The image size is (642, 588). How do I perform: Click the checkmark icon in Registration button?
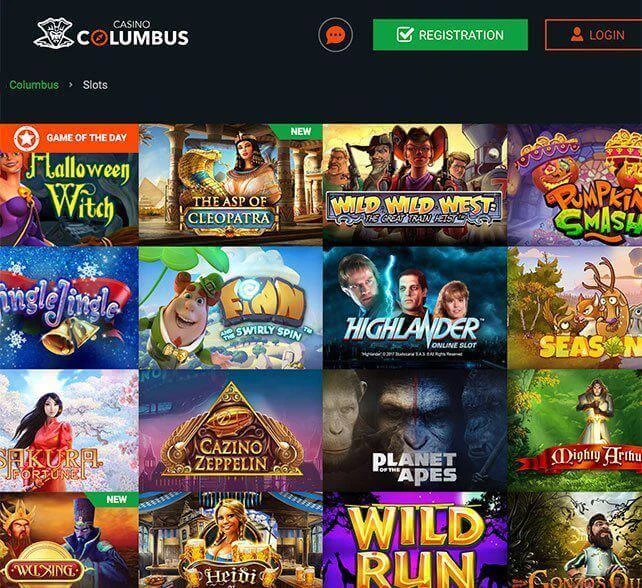[x=405, y=35]
